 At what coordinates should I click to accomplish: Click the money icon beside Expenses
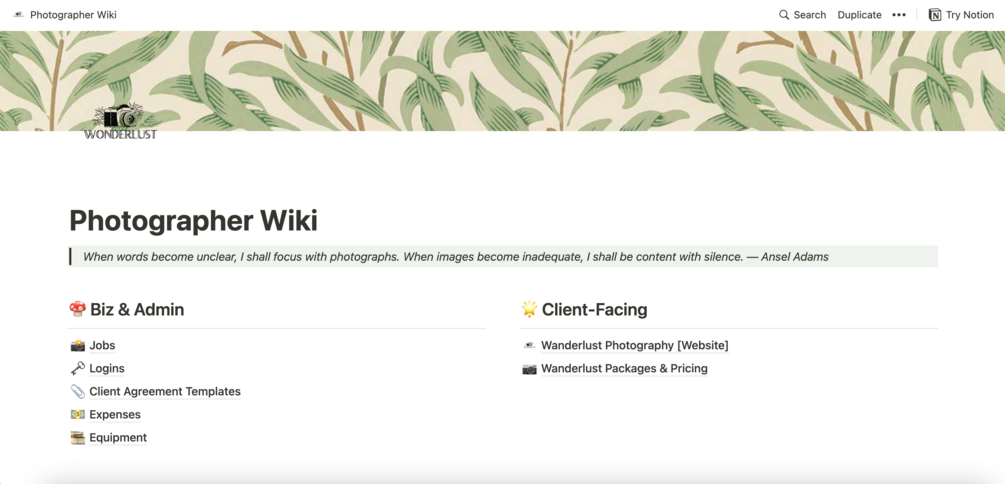(77, 415)
